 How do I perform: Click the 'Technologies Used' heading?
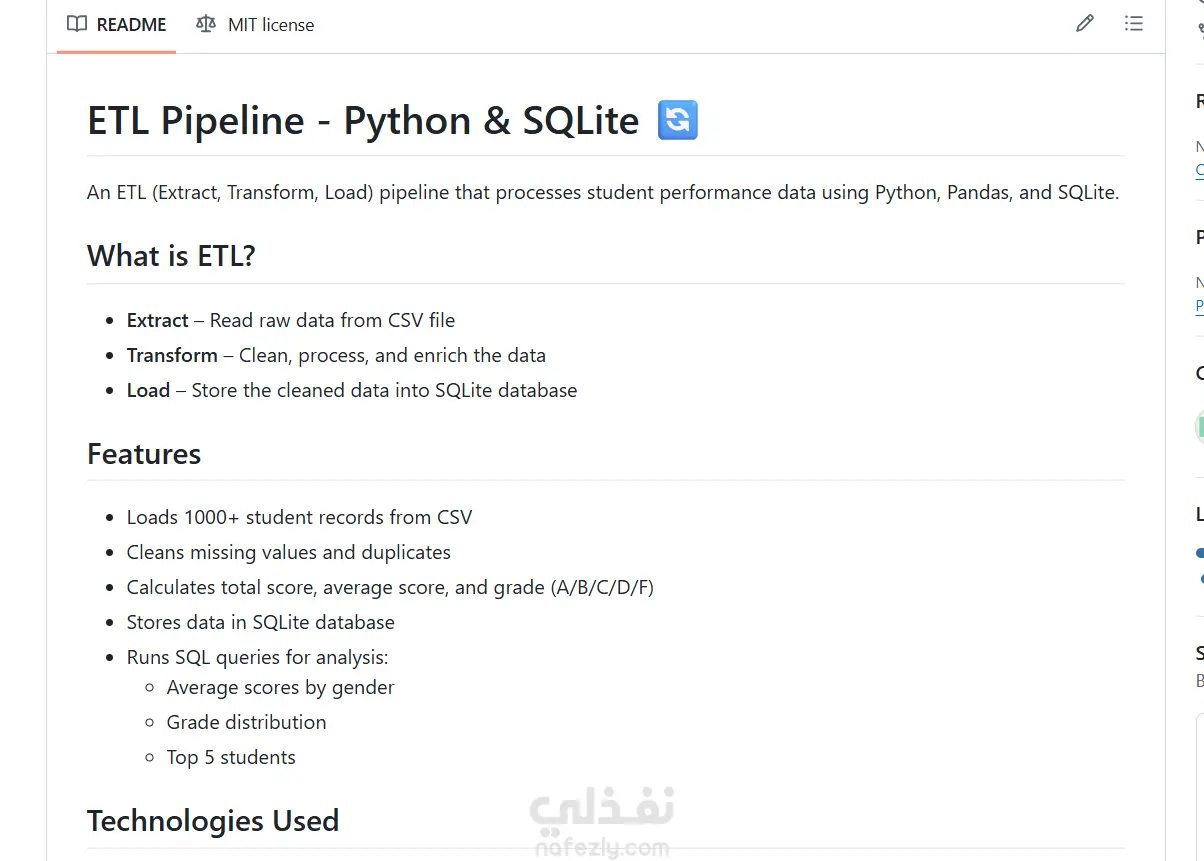pos(213,821)
